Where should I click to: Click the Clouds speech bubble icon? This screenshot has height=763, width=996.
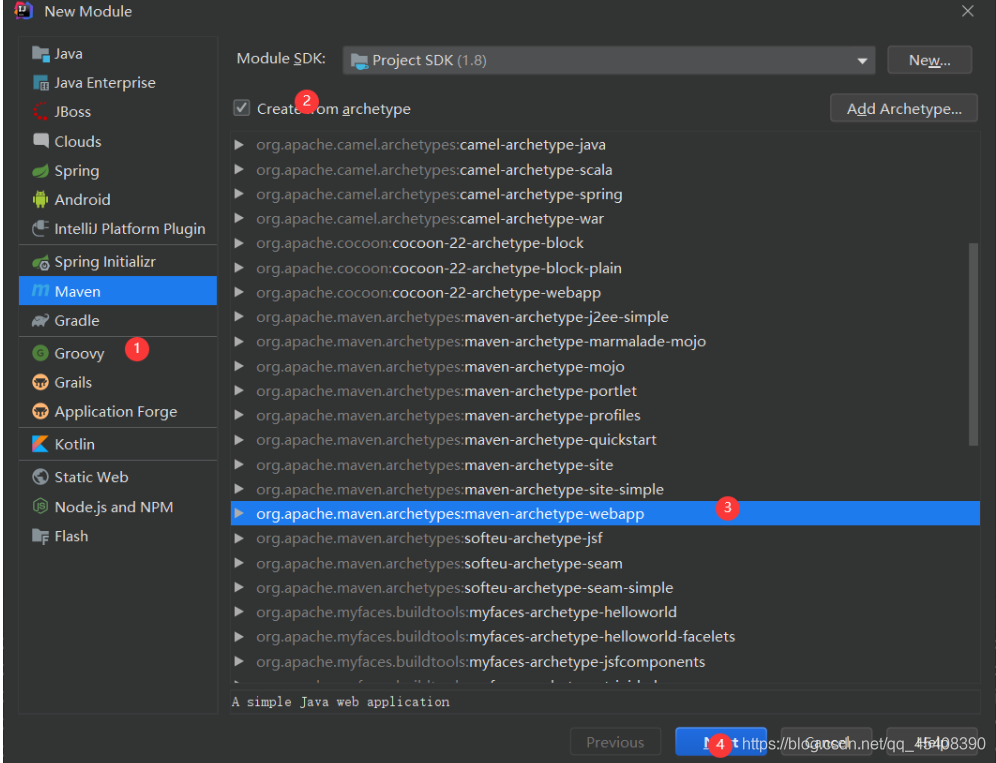[x=41, y=141]
